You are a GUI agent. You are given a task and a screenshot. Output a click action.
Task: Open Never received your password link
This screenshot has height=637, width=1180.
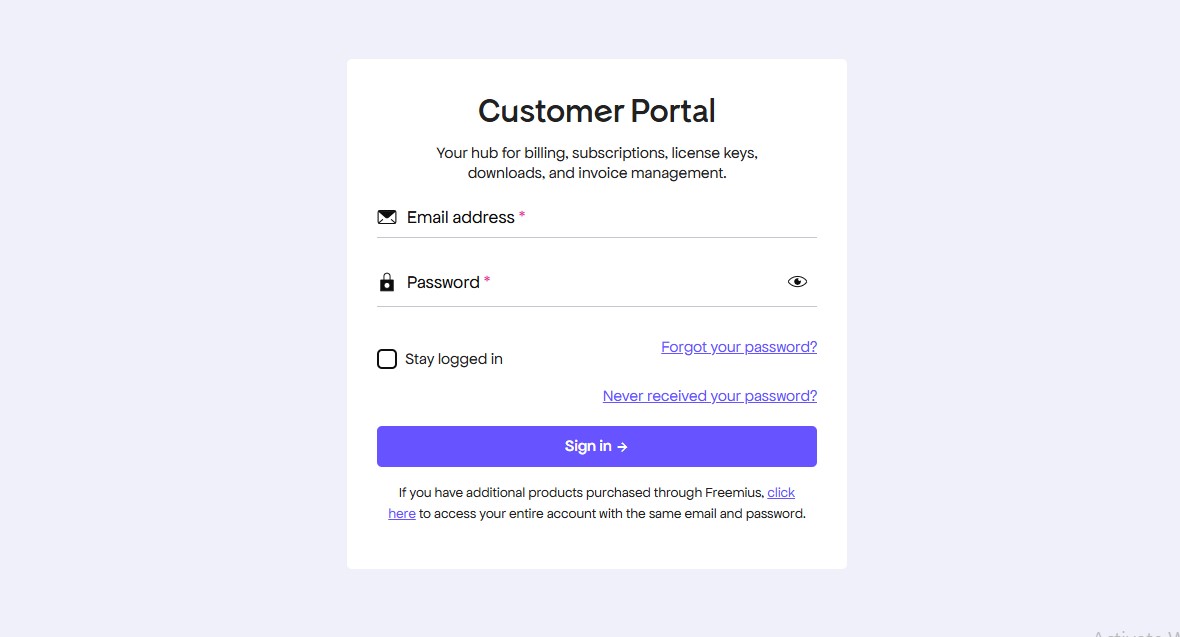click(710, 396)
